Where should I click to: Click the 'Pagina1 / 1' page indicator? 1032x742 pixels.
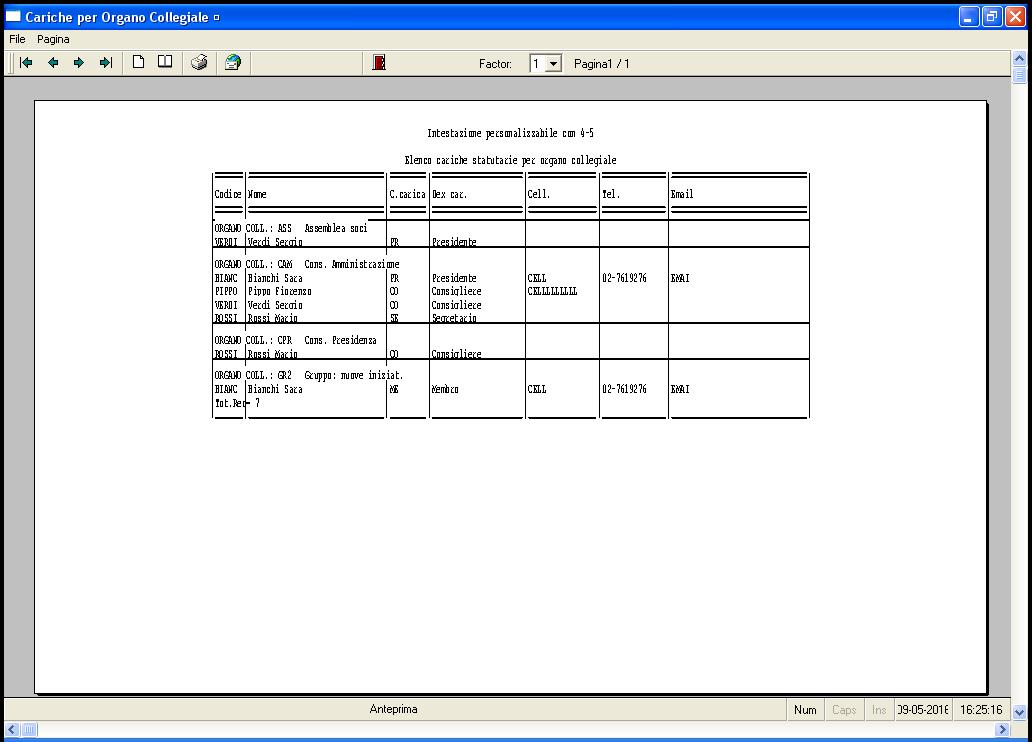[x=602, y=64]
